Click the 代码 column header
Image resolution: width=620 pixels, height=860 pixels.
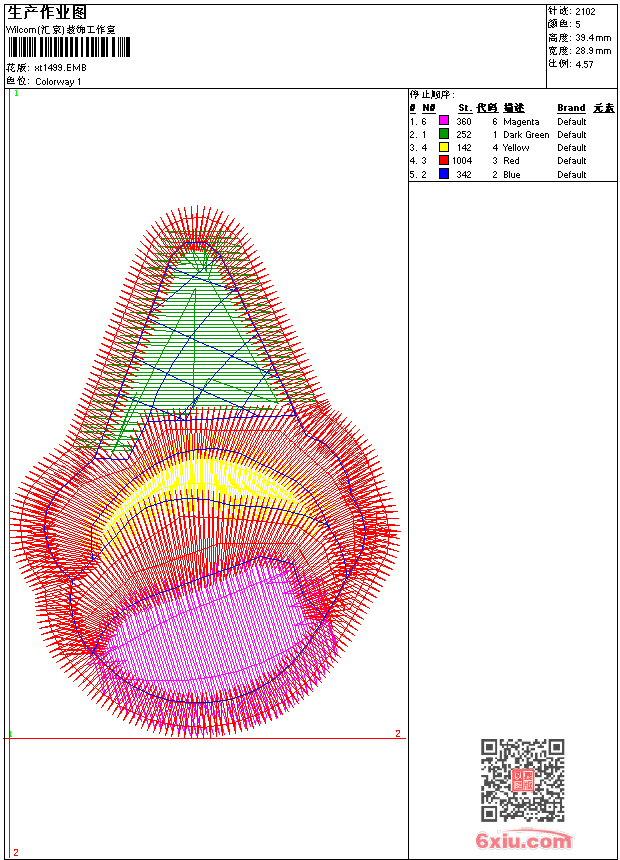[486, 108]
